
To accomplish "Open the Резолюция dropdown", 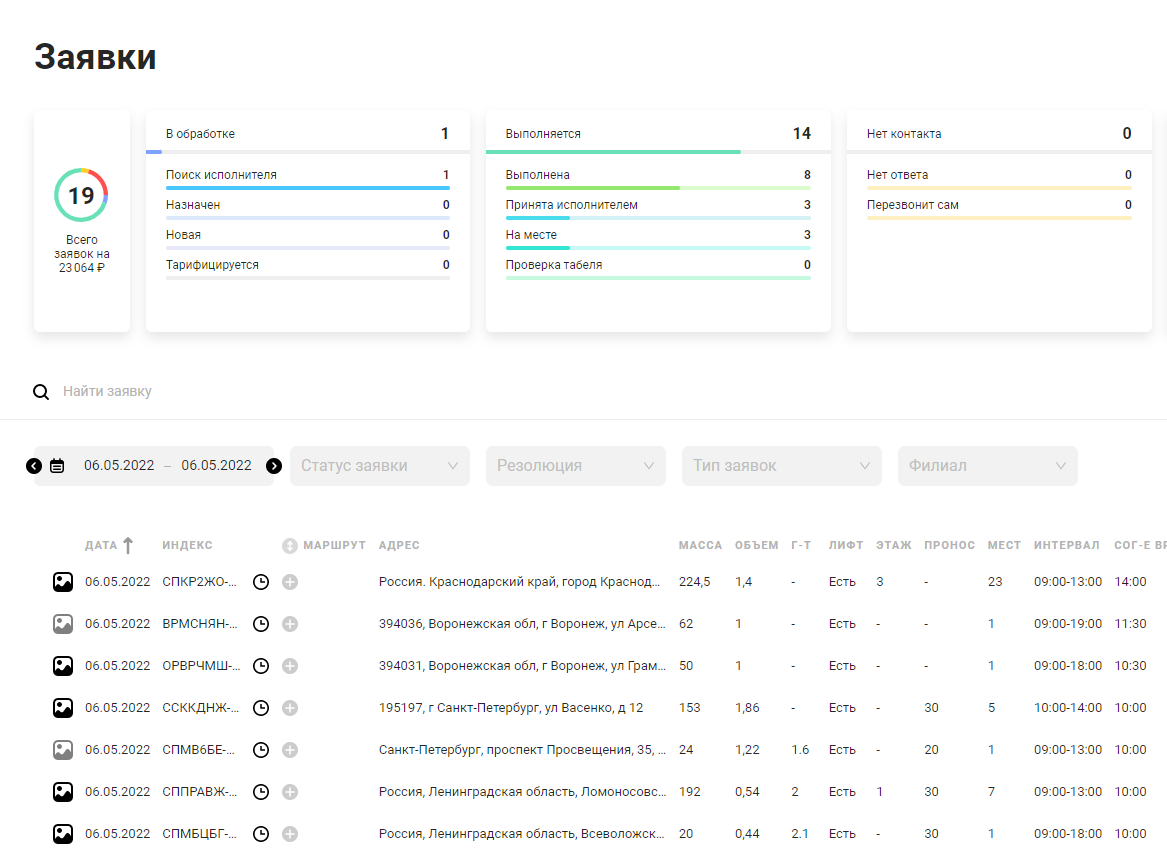I will [x=575, y=466].
